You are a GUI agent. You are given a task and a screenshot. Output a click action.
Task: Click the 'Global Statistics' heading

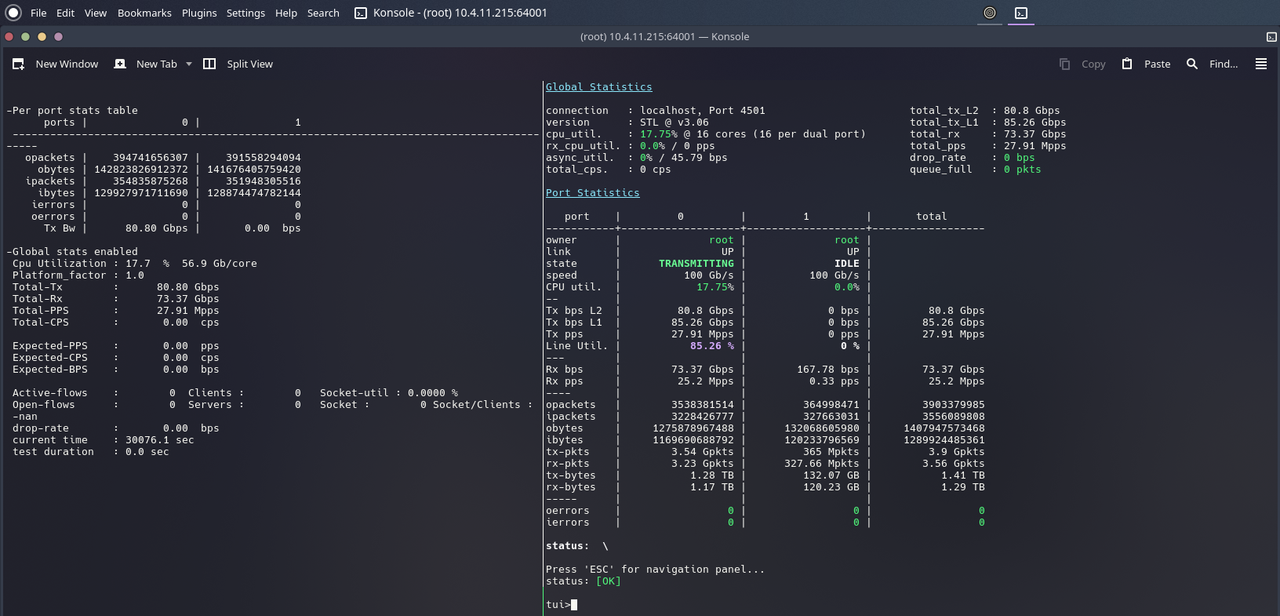599,87
